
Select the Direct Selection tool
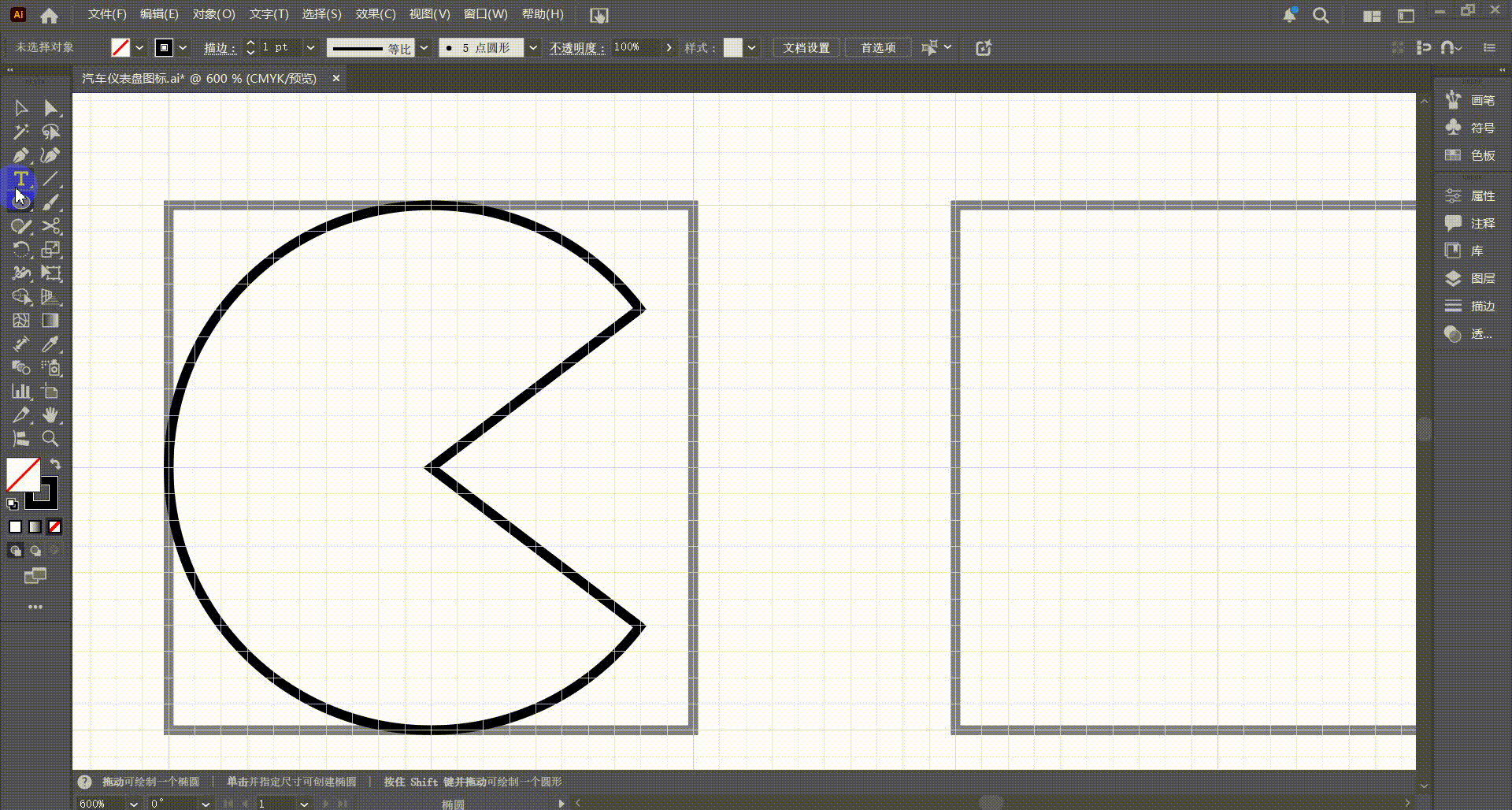coord(50,108)
